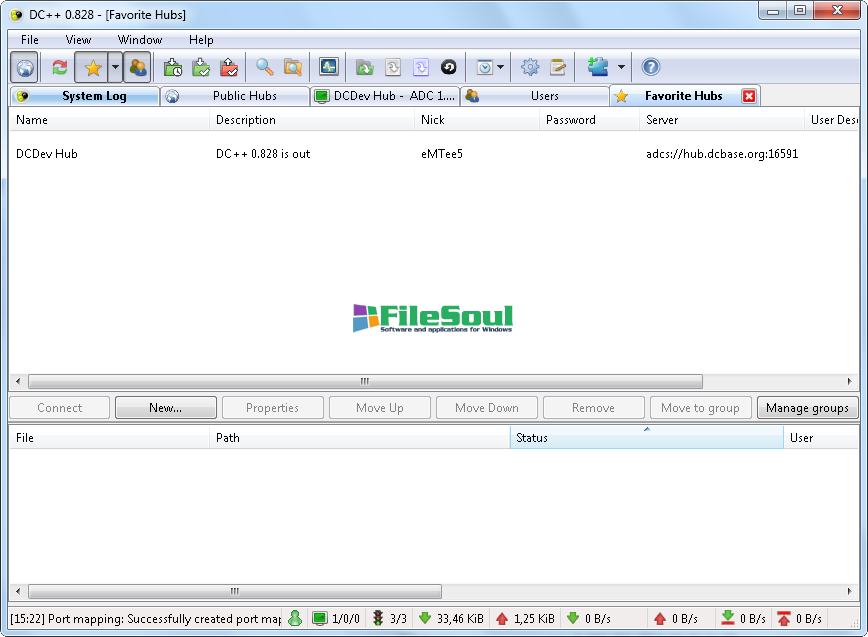
Task: Open the Help menu
Action: click(201, 40)
